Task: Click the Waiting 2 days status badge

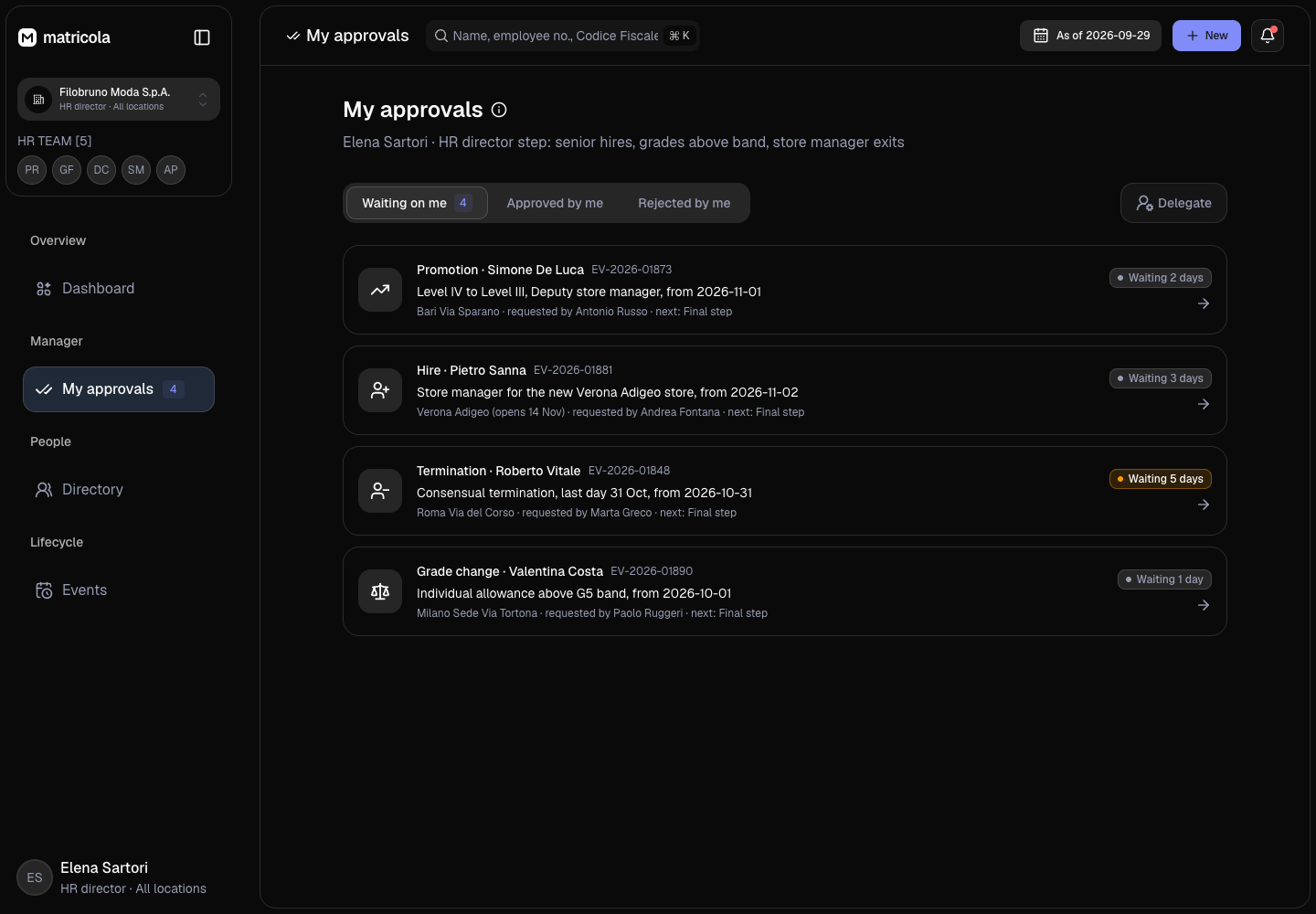Action: tap(1161, 278)
